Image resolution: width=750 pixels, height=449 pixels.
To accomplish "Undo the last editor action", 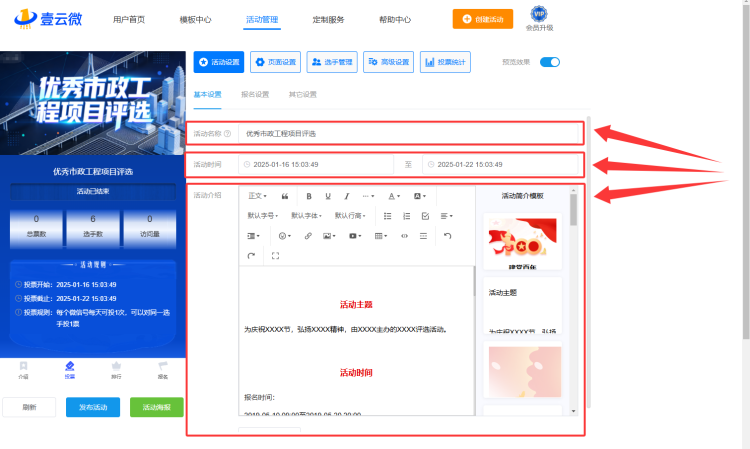I will pos(447,236).
